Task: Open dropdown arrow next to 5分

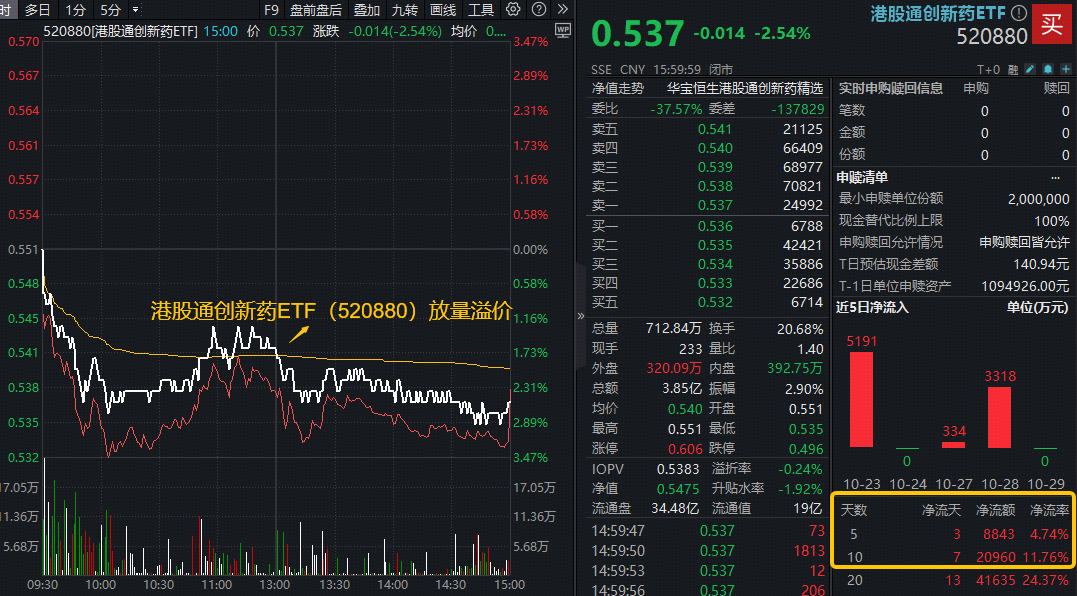Action: point(135,10)
